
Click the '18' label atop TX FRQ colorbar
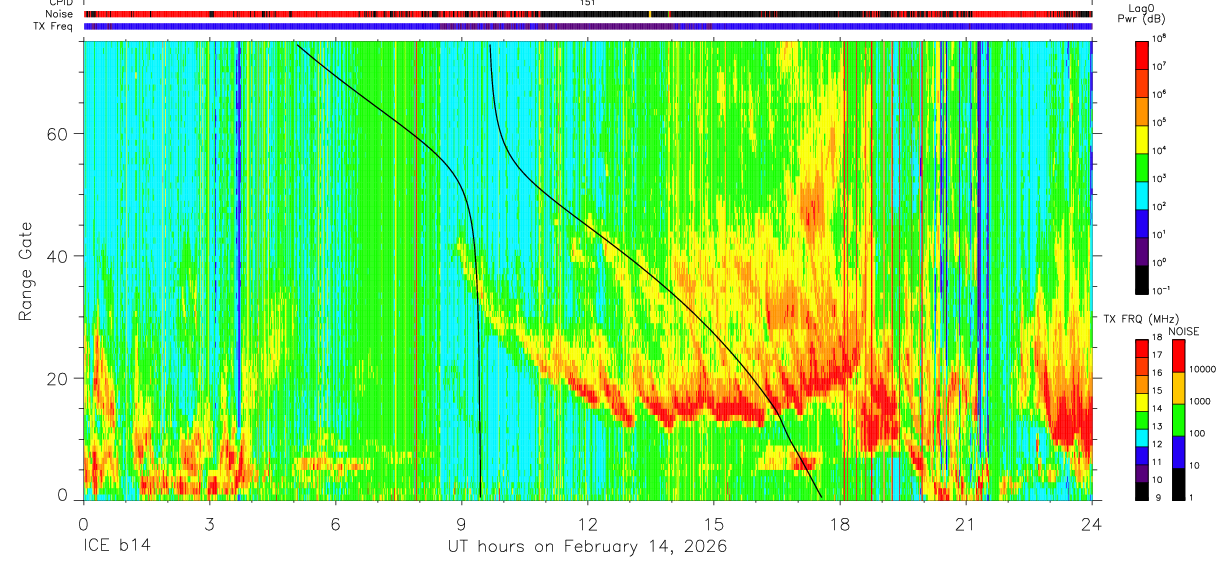1157,337
